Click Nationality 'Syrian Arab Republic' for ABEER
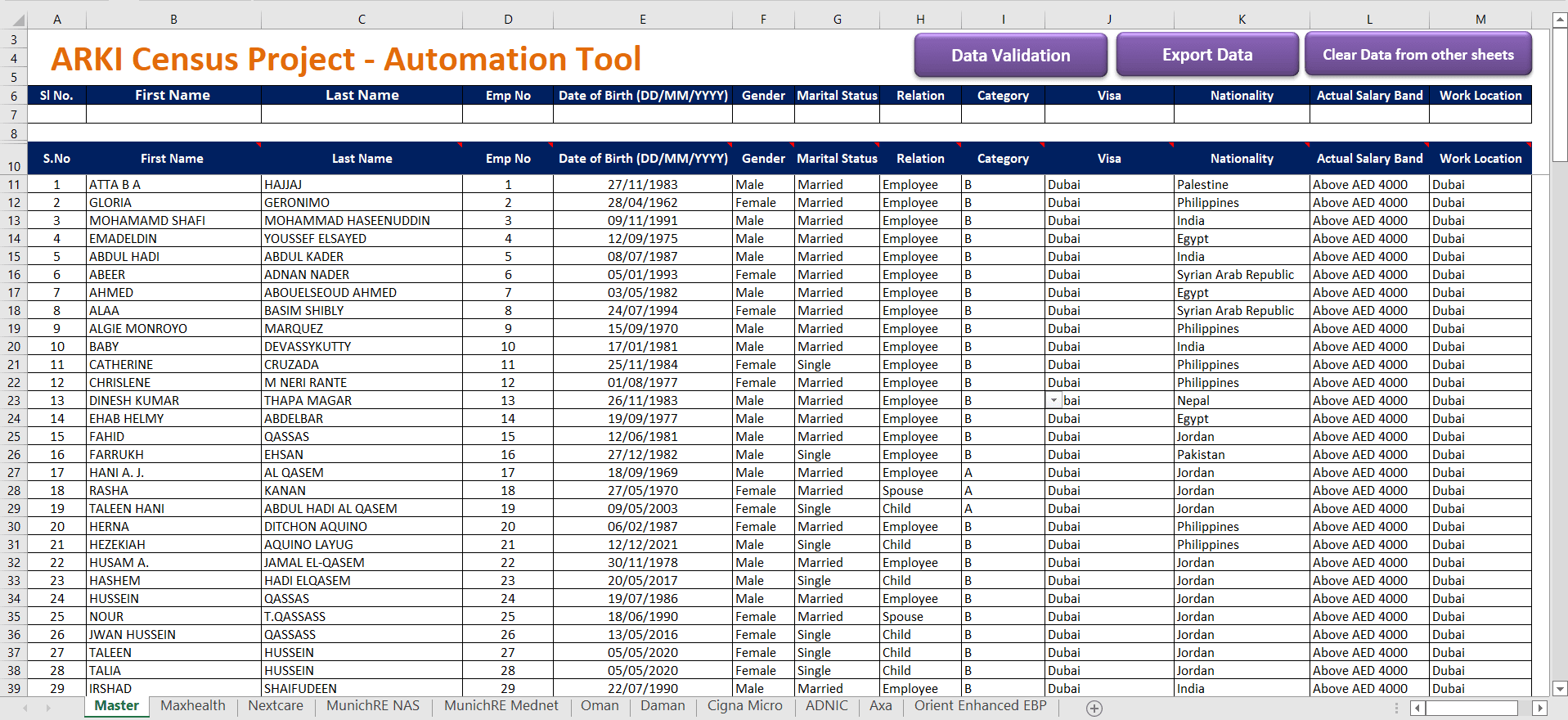The image size is (1568, 720). 1242,275
